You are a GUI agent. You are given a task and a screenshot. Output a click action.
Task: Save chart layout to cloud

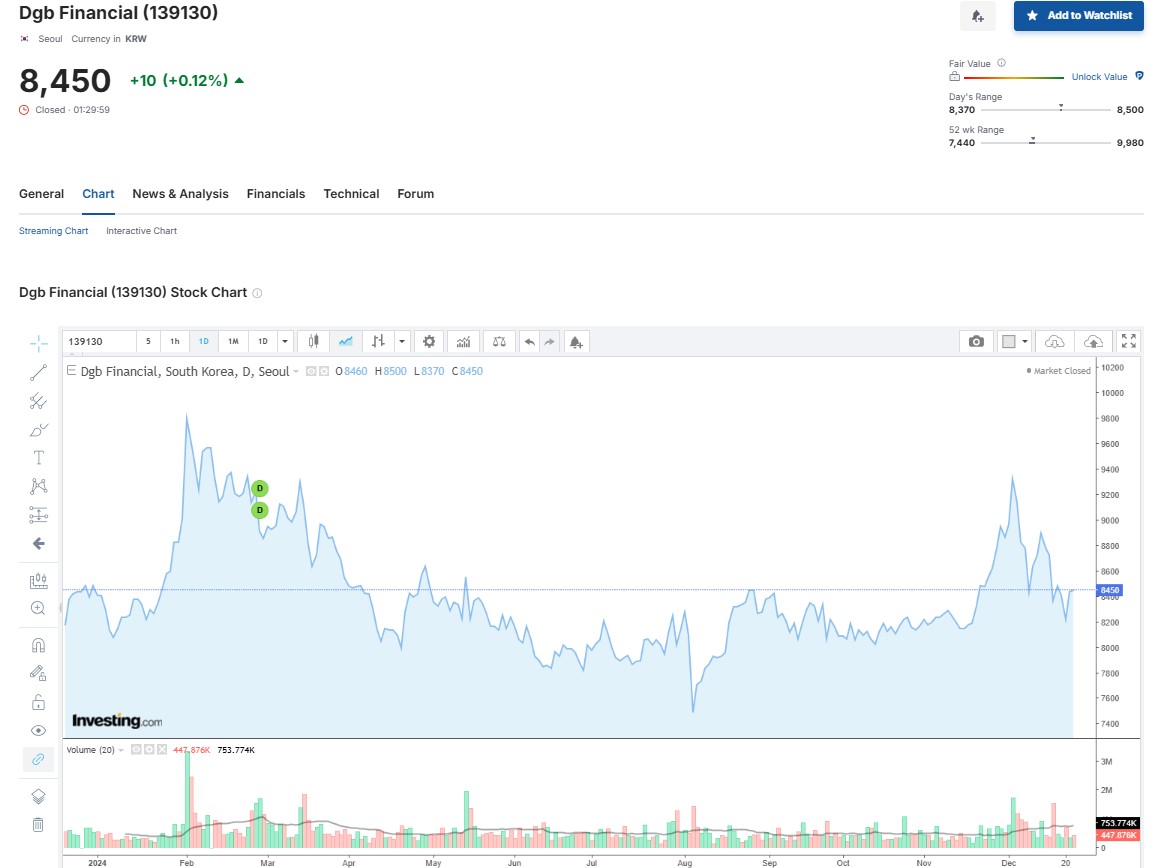click(1093, 341)
